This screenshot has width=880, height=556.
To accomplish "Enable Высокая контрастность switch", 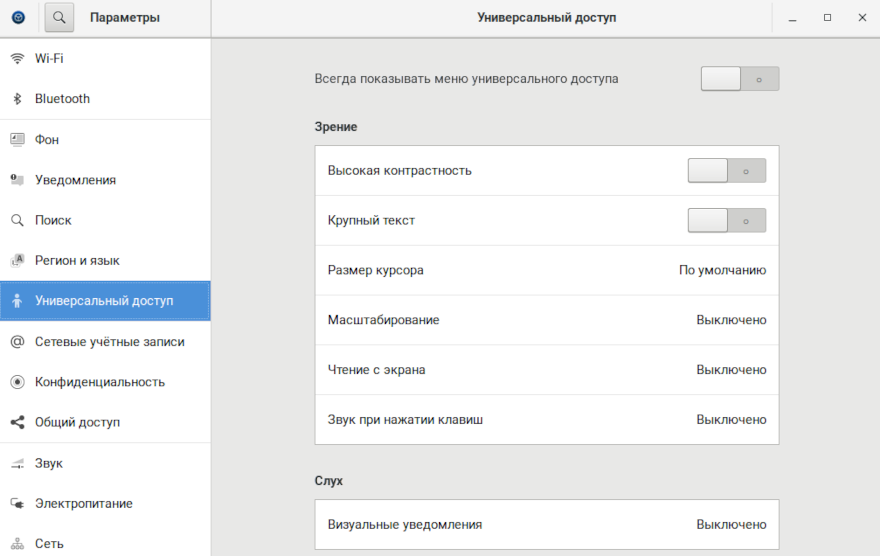I will point(726,171).
